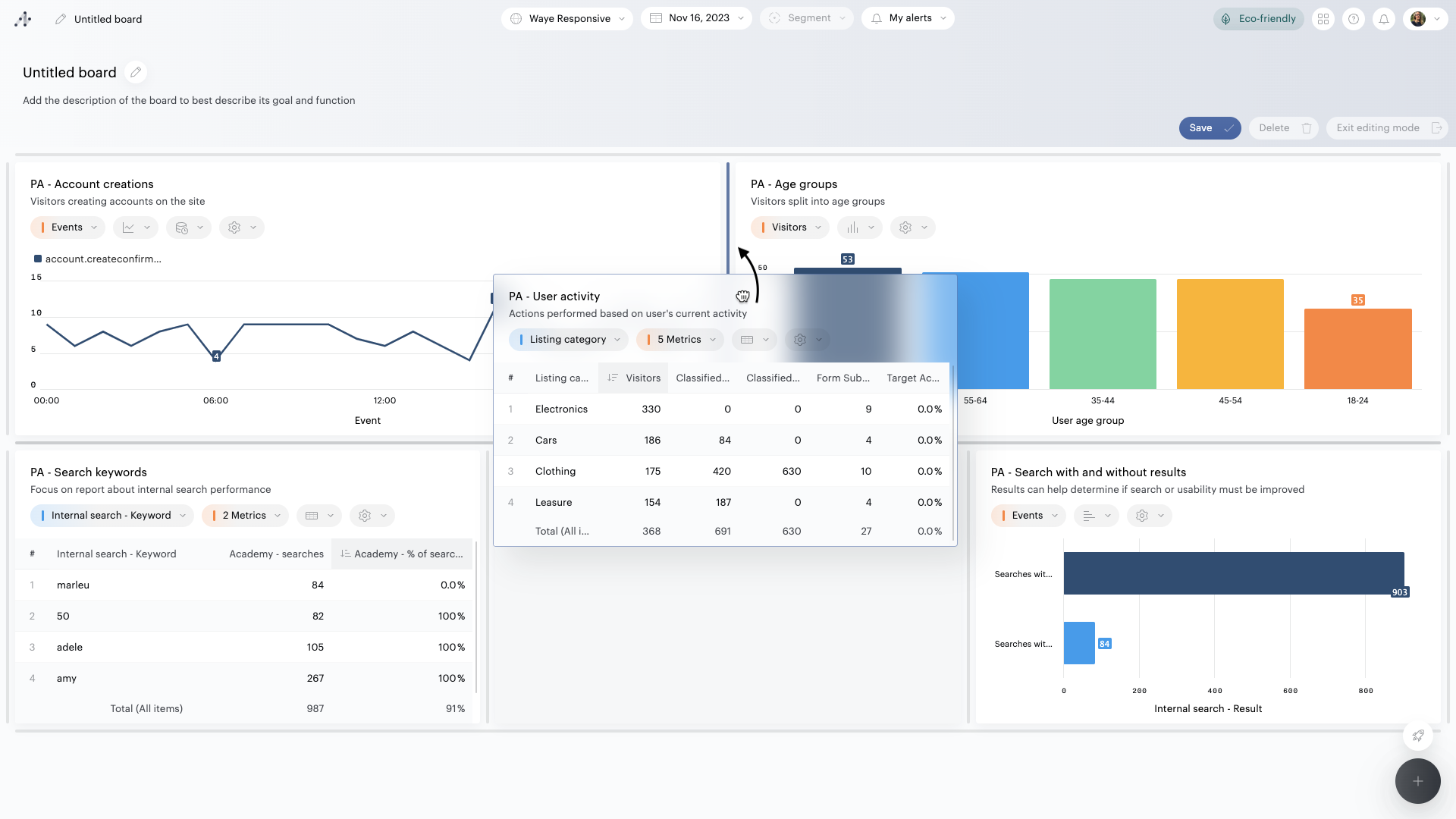Click Exit editing mode
The image size is (1456, 819).
pyautogui.click(x=1386, y=128)
